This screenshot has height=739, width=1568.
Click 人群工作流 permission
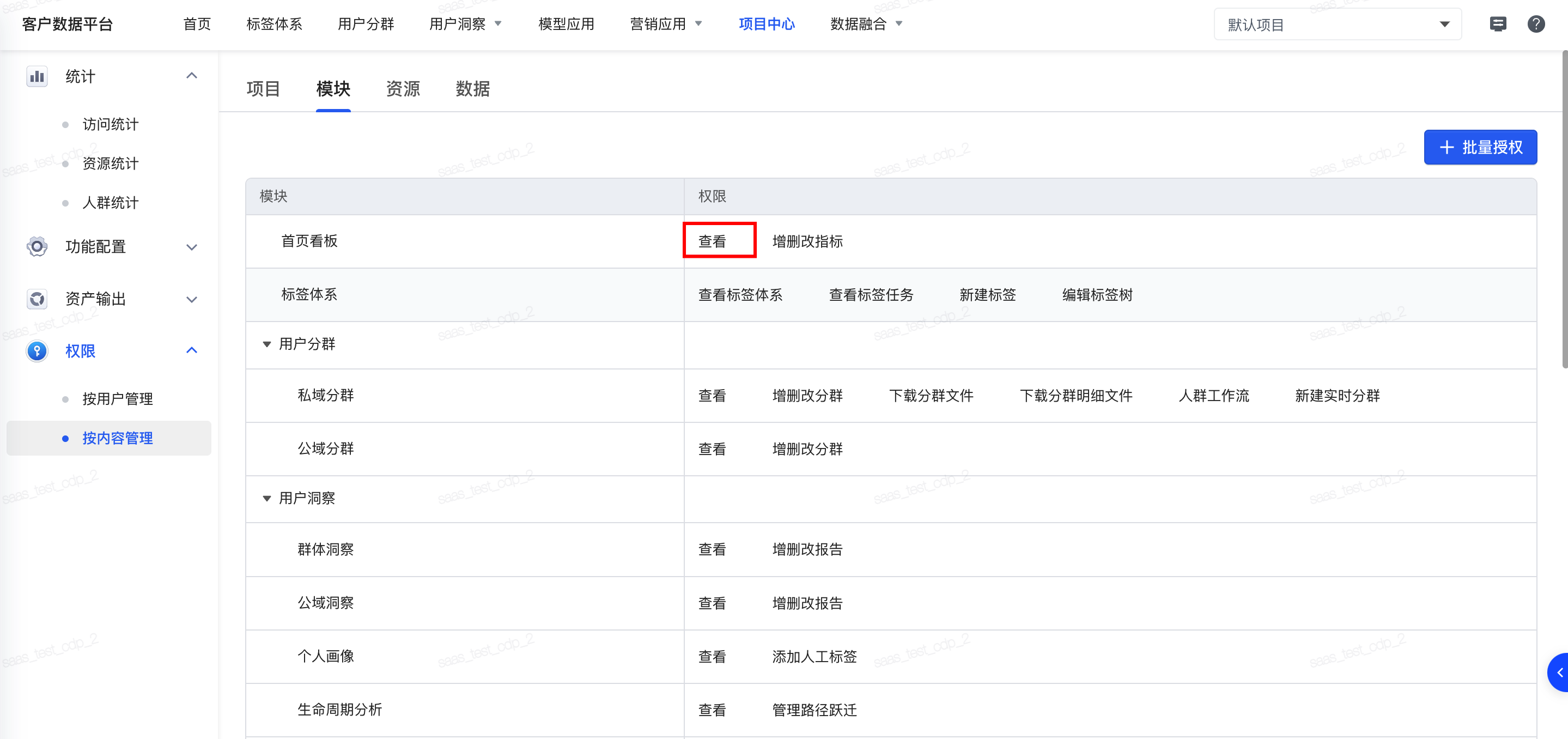tap(1214, 396)
